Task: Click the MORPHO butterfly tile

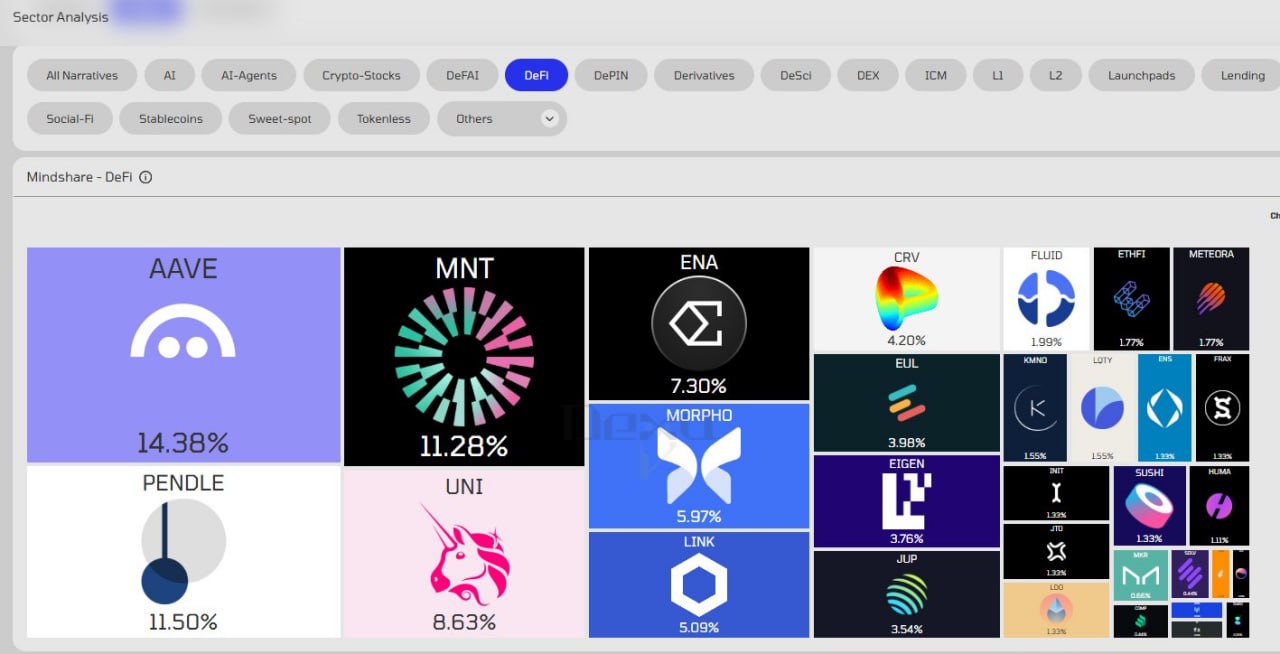Action: point(699,466)
